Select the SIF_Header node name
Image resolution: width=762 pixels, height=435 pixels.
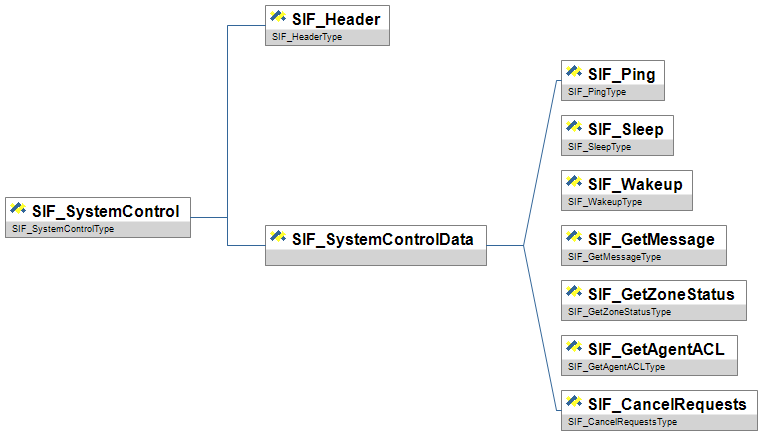click(x=336, y=18)
